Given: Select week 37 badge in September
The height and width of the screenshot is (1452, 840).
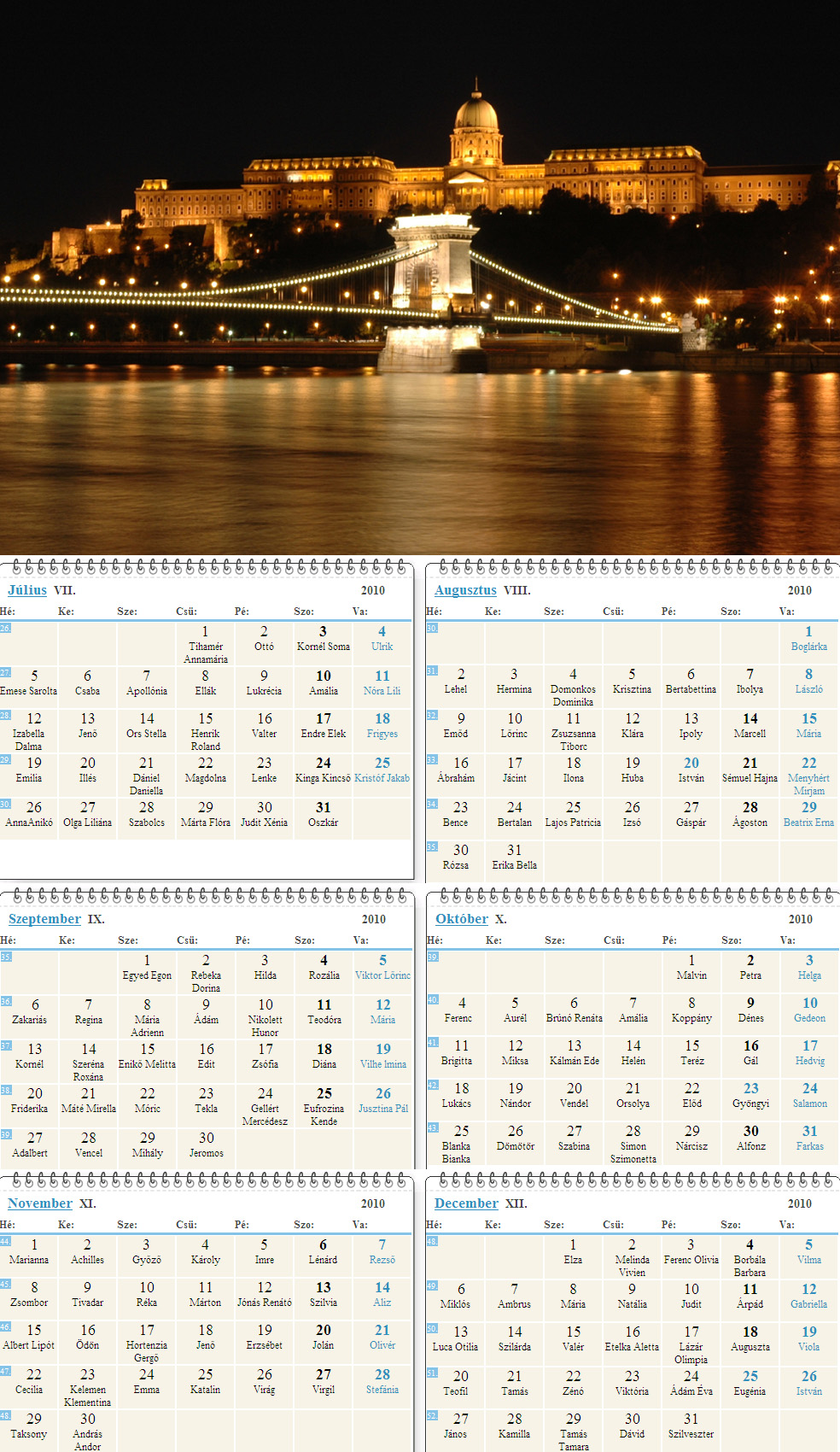Looking at the screenshot, I should point(6,1045).
